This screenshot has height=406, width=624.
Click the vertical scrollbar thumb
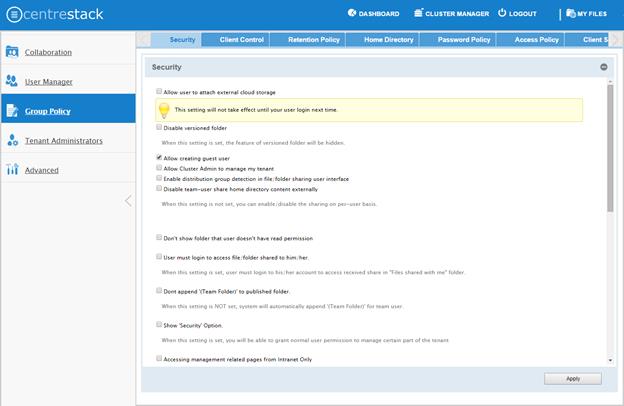610,148
